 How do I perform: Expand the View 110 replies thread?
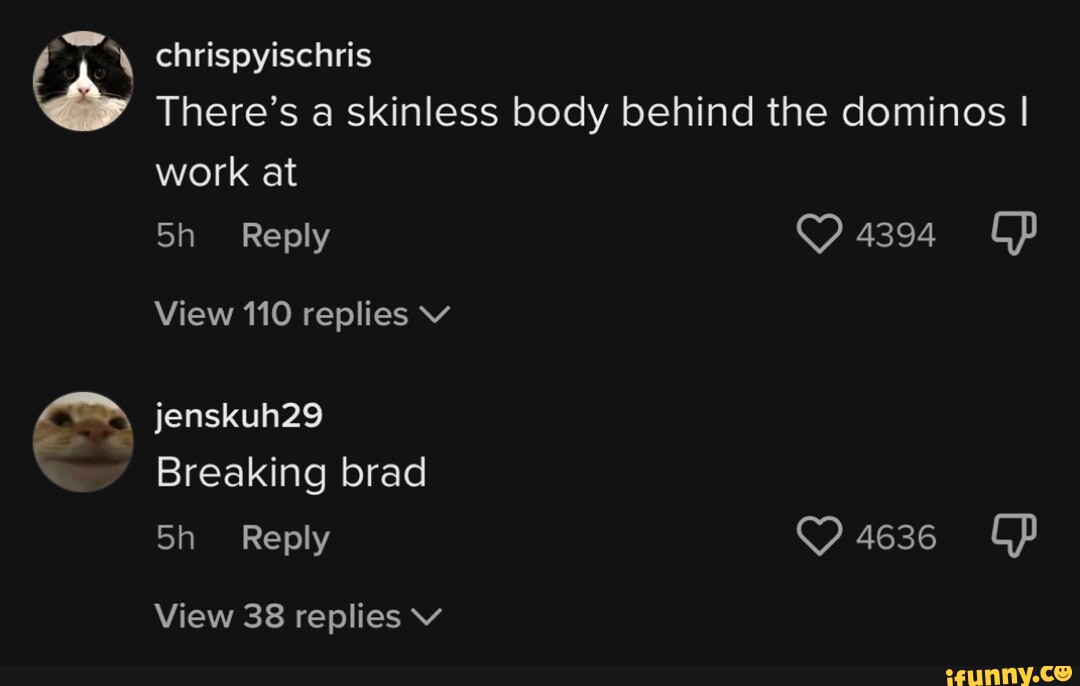click(x=281, y=314)
